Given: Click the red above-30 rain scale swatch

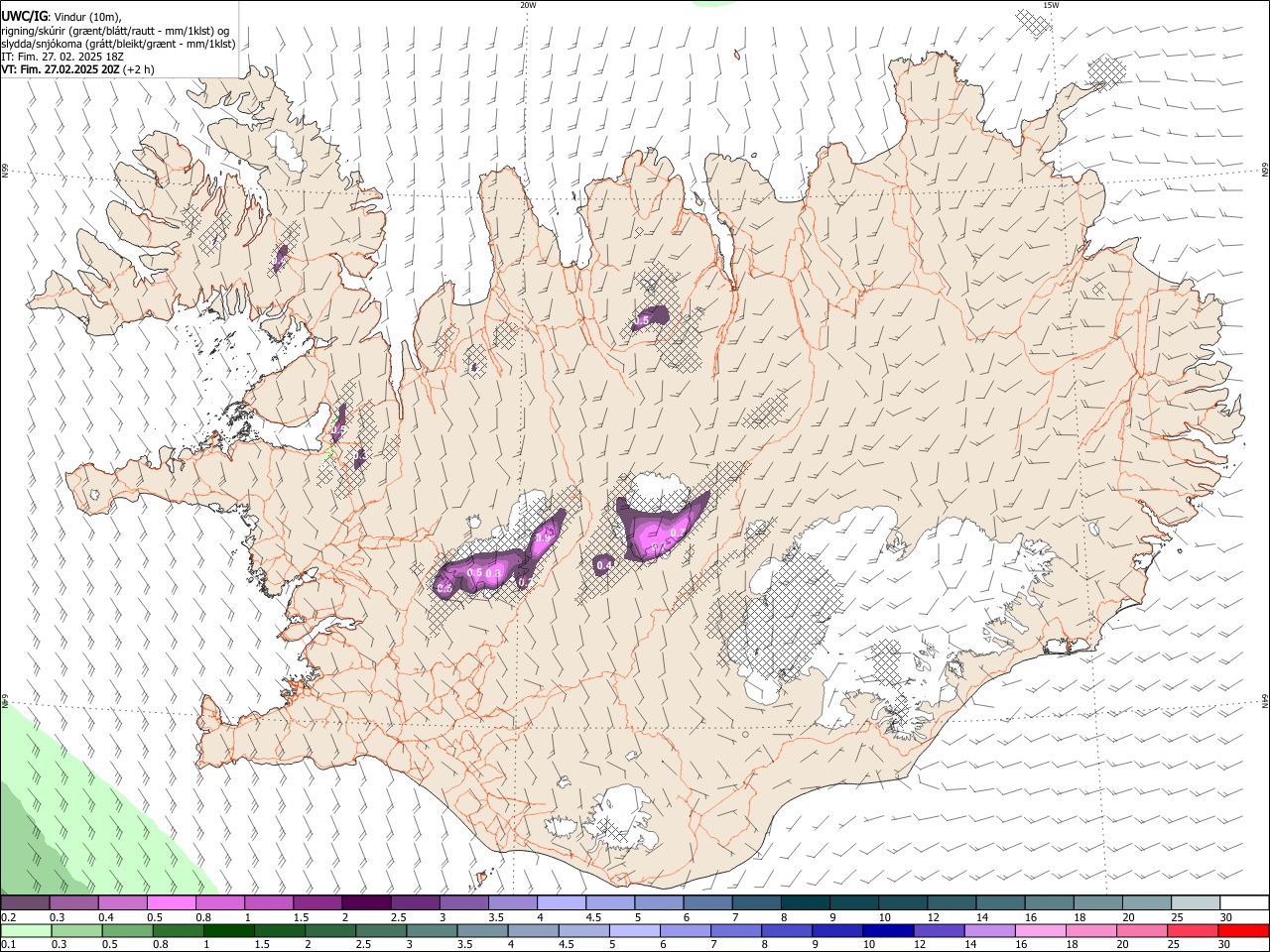Looking at the screenshot, I should [x=1244, y=930].
